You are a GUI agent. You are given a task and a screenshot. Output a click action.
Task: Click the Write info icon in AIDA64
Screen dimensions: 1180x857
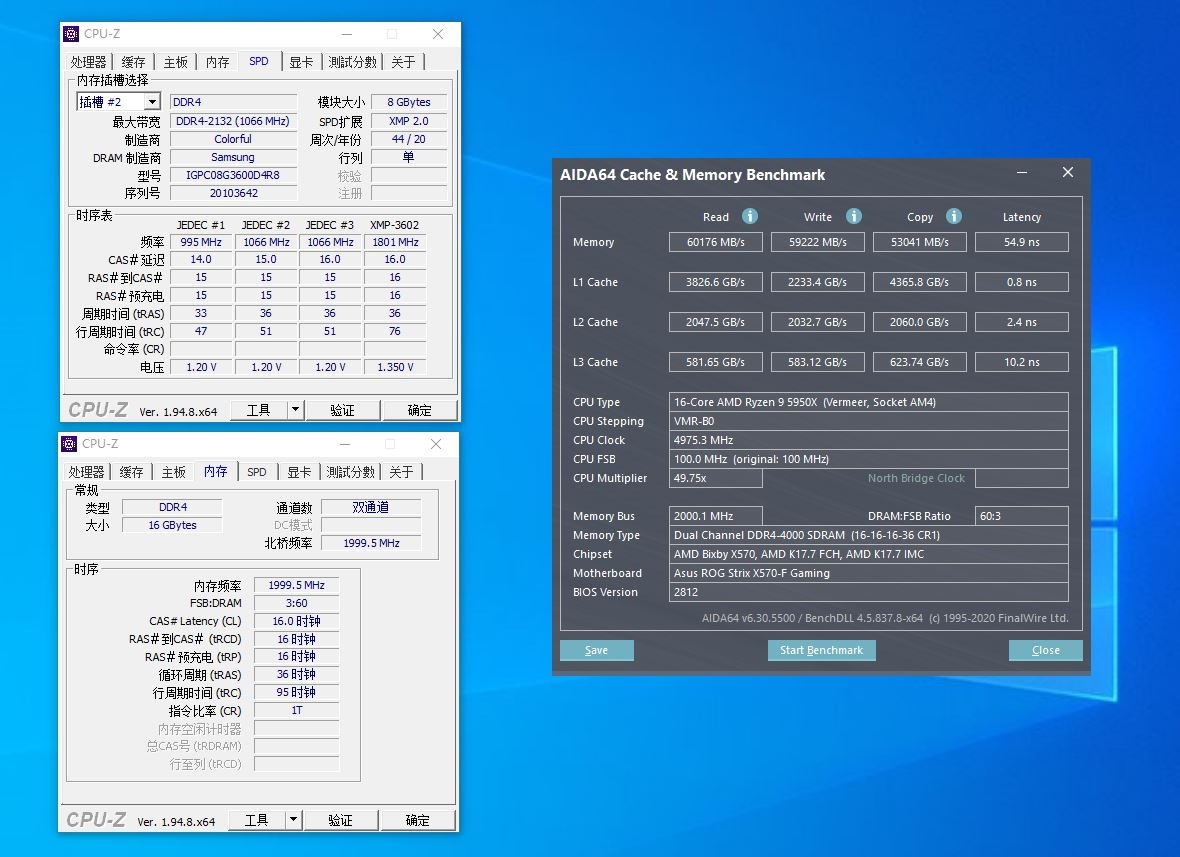[x=853, y=217]
